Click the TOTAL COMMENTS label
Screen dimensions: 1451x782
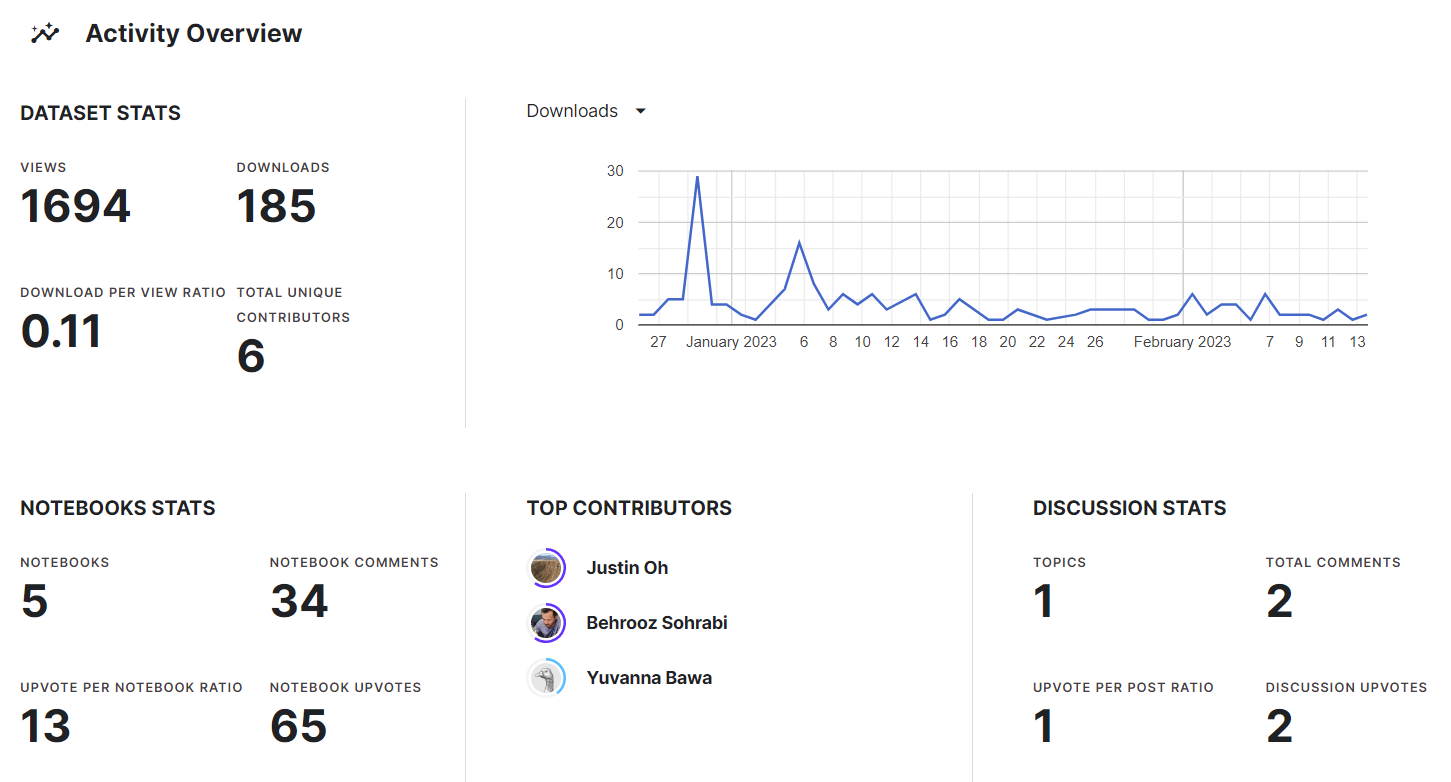coord(1333,562)
